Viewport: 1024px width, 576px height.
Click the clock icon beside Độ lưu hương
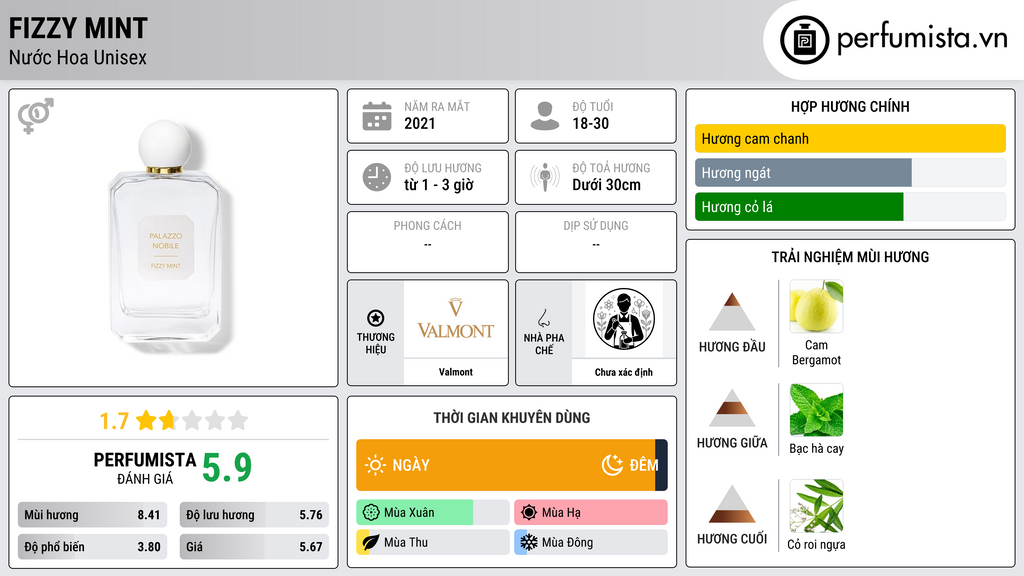[377, 177]
